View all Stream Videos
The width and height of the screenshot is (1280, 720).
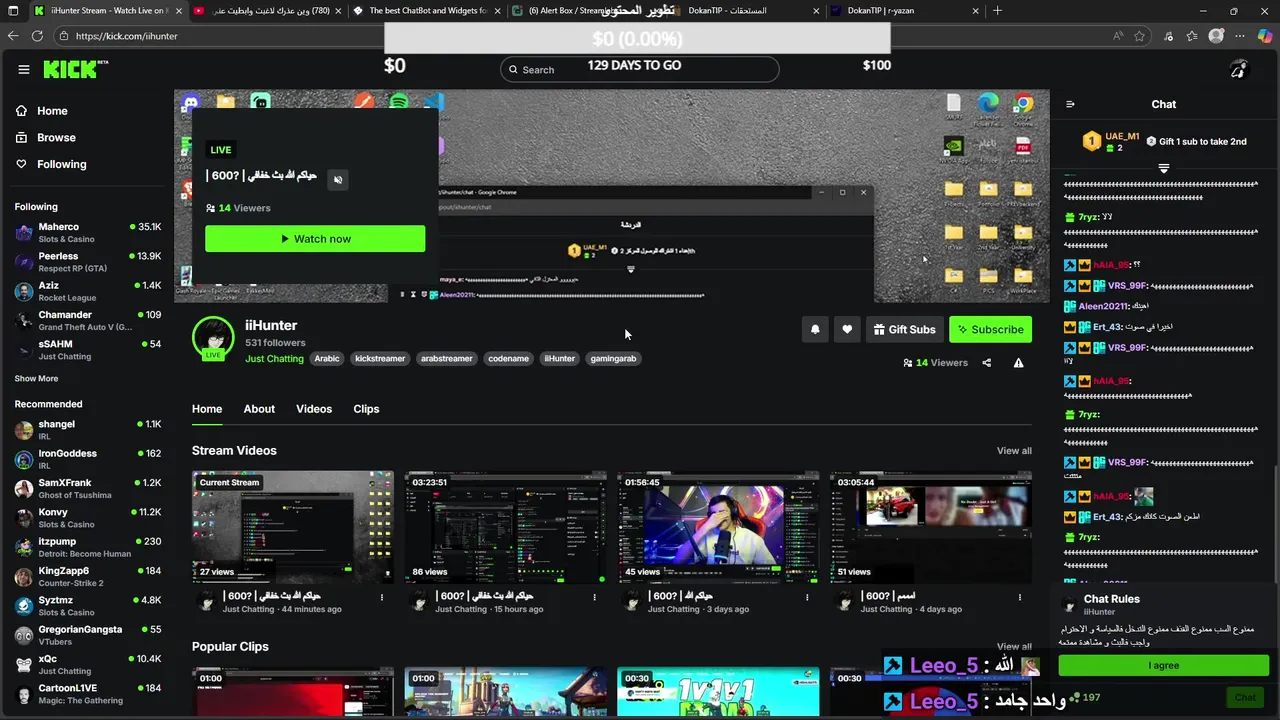(x=1014, y=451)
